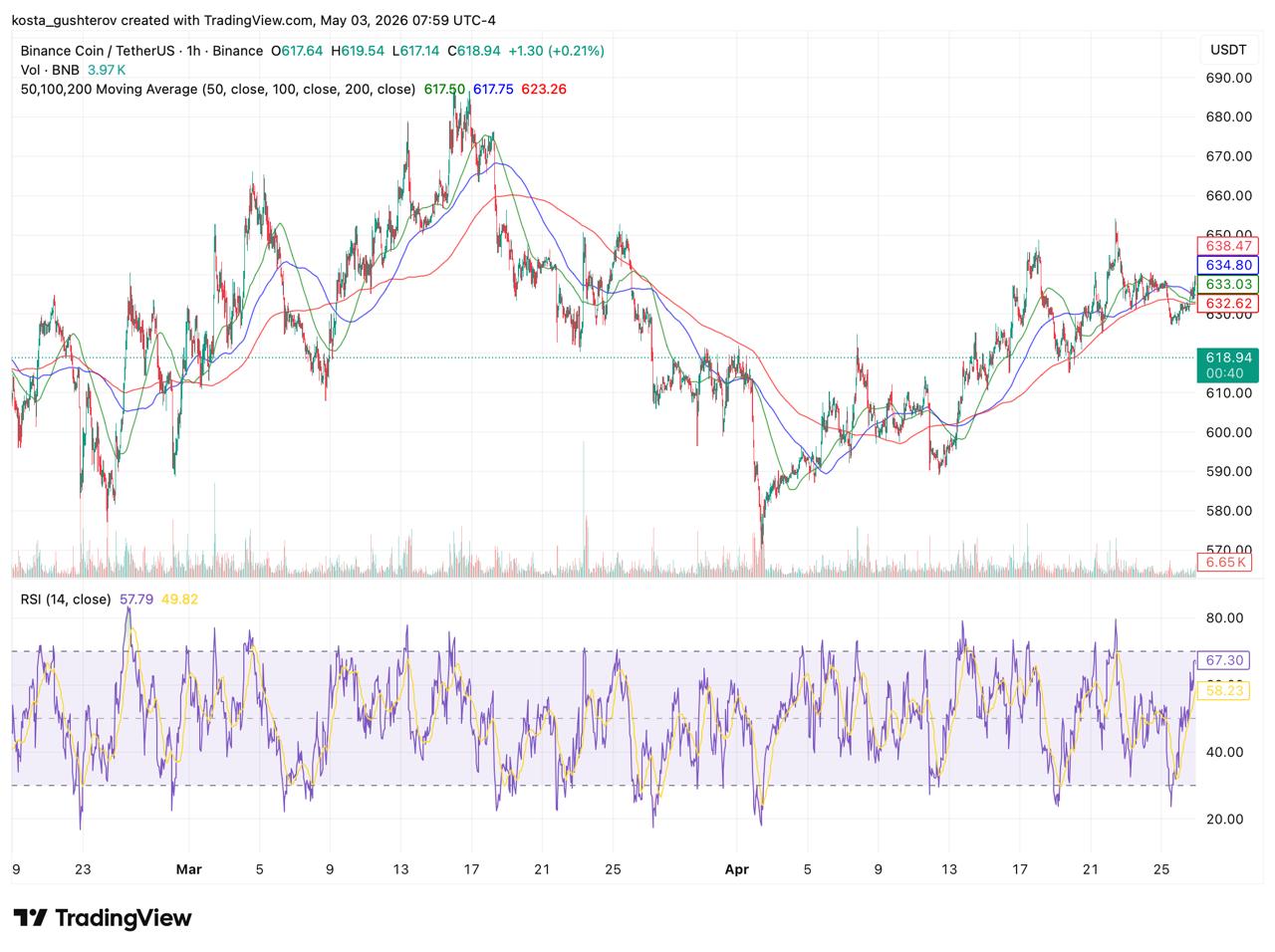Click the low value L617.14
The image size is (1275, 952).
coord(416,51)
